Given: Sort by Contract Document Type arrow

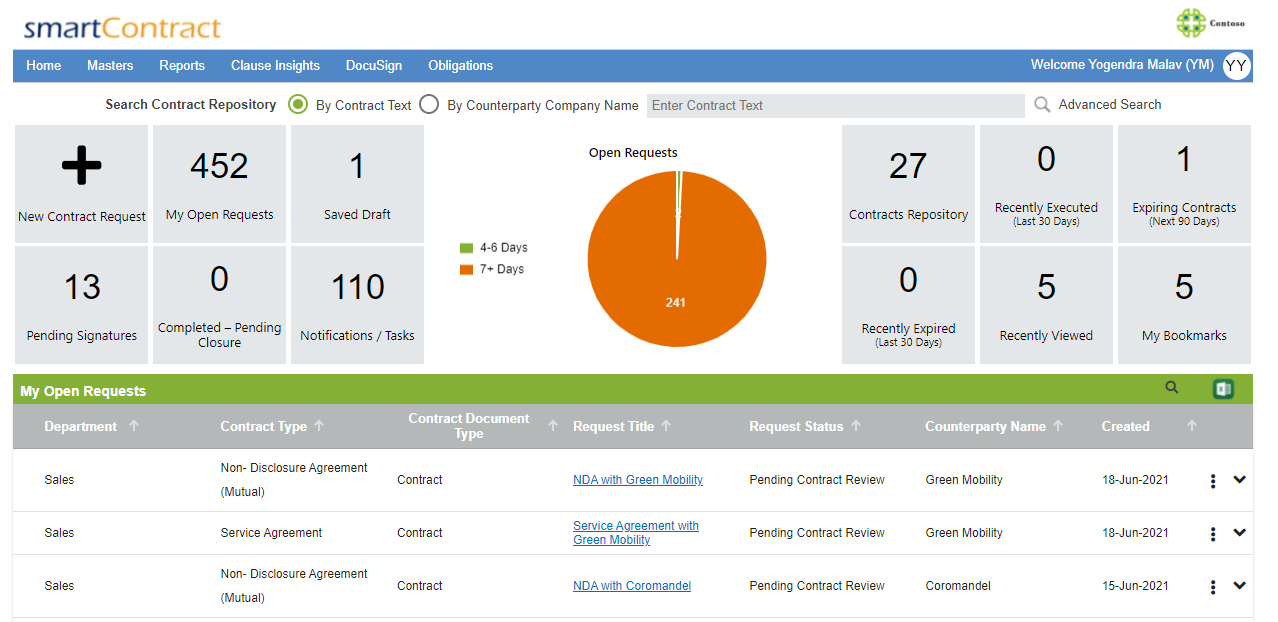Looking at the screenshot, I should tap(553, 426).
